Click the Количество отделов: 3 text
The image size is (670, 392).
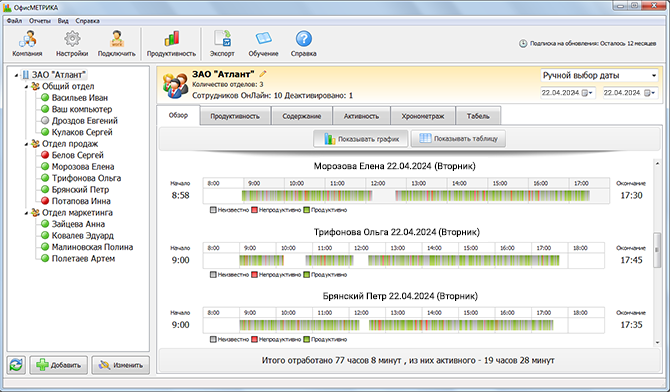pos(228,85)
